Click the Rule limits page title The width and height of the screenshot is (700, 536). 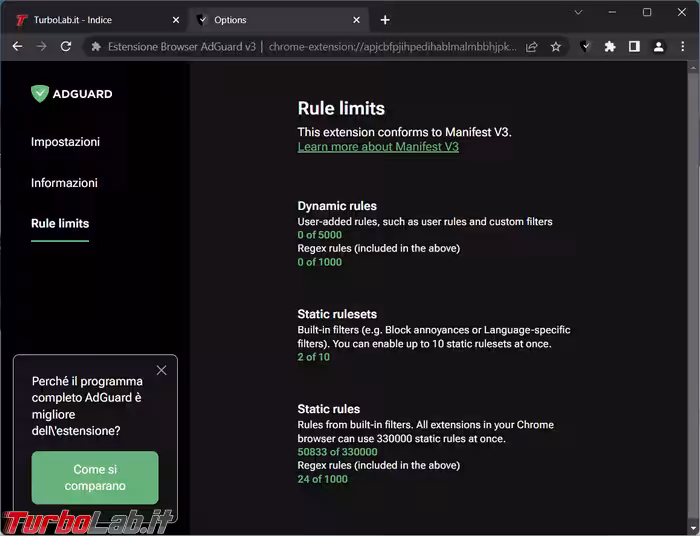click(341, 108)
